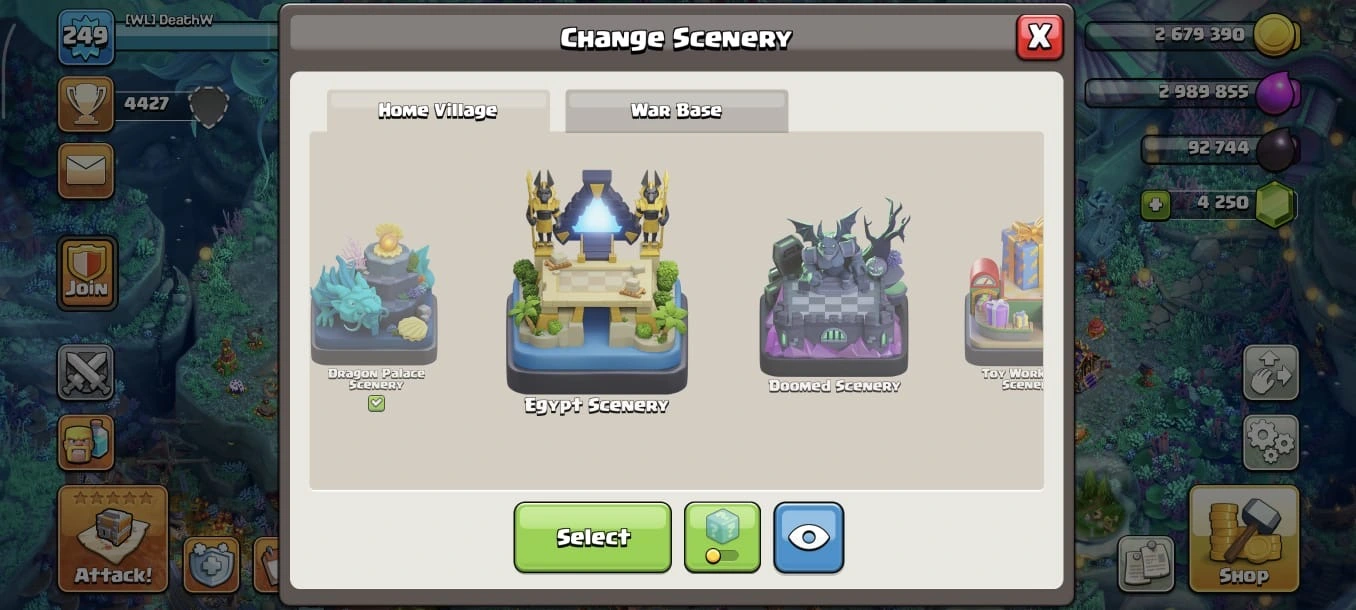Open the layout editor arrows icon
The image size is (1356, 610).
click(x=1271, y=373)
